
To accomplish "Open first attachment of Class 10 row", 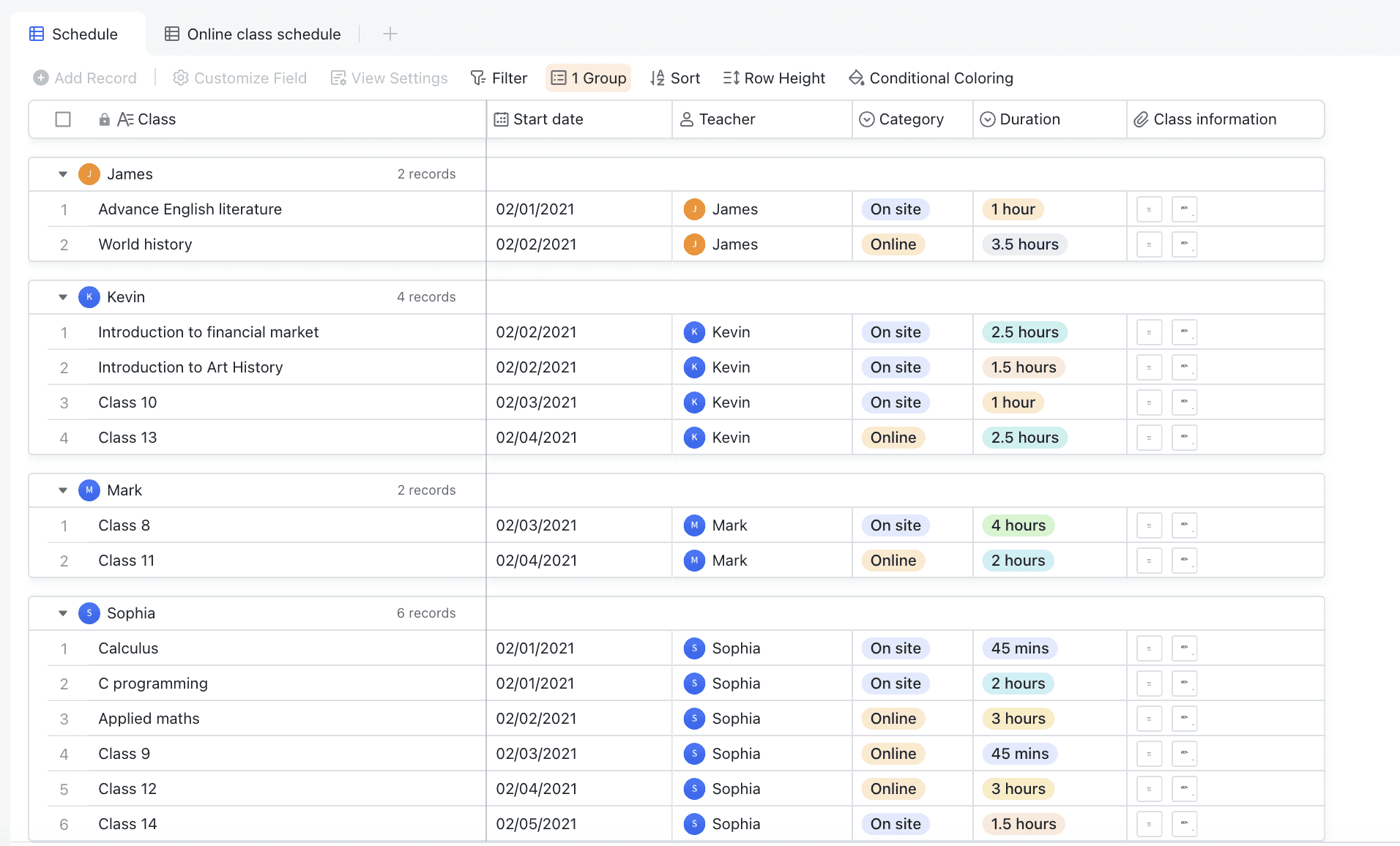I will 1150,403.
